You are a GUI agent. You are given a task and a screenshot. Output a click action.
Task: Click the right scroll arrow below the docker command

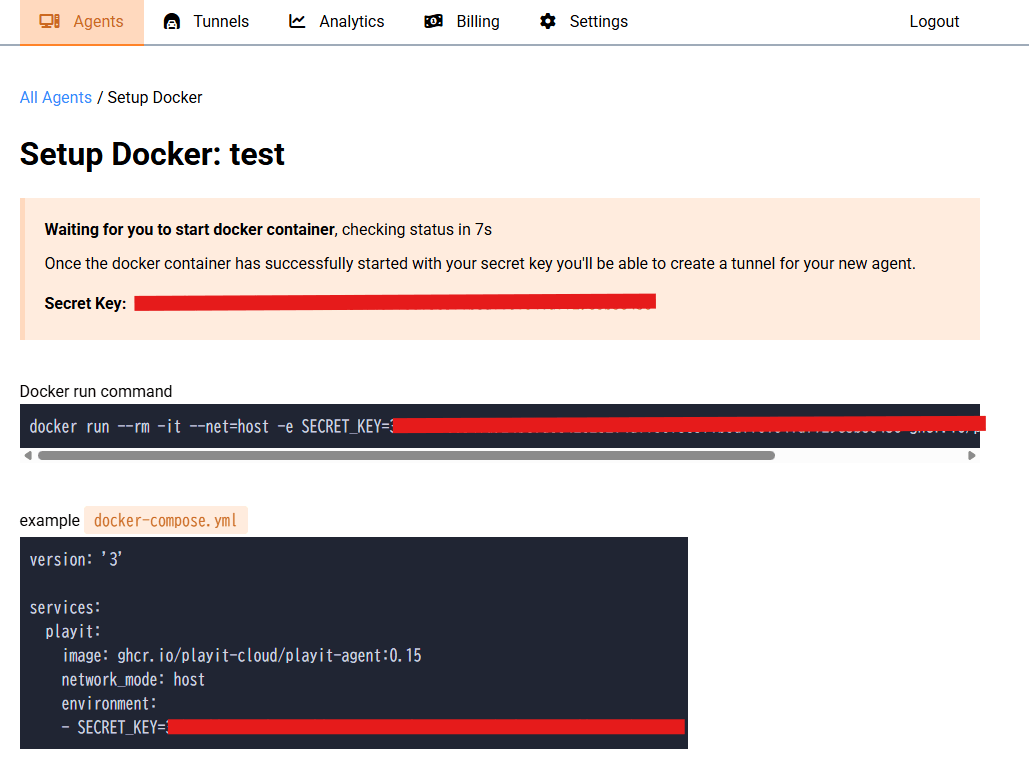click(x=972, y=455)
